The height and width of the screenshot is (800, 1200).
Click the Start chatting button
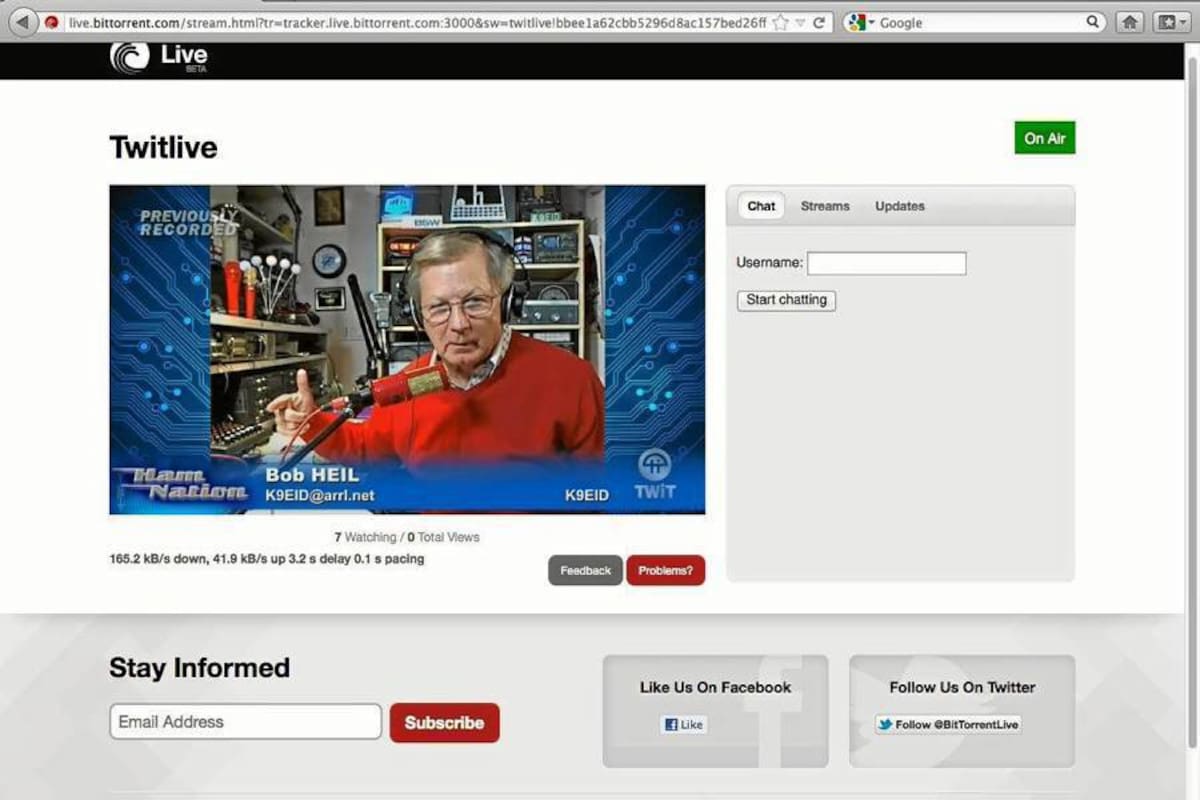[786, 300]
